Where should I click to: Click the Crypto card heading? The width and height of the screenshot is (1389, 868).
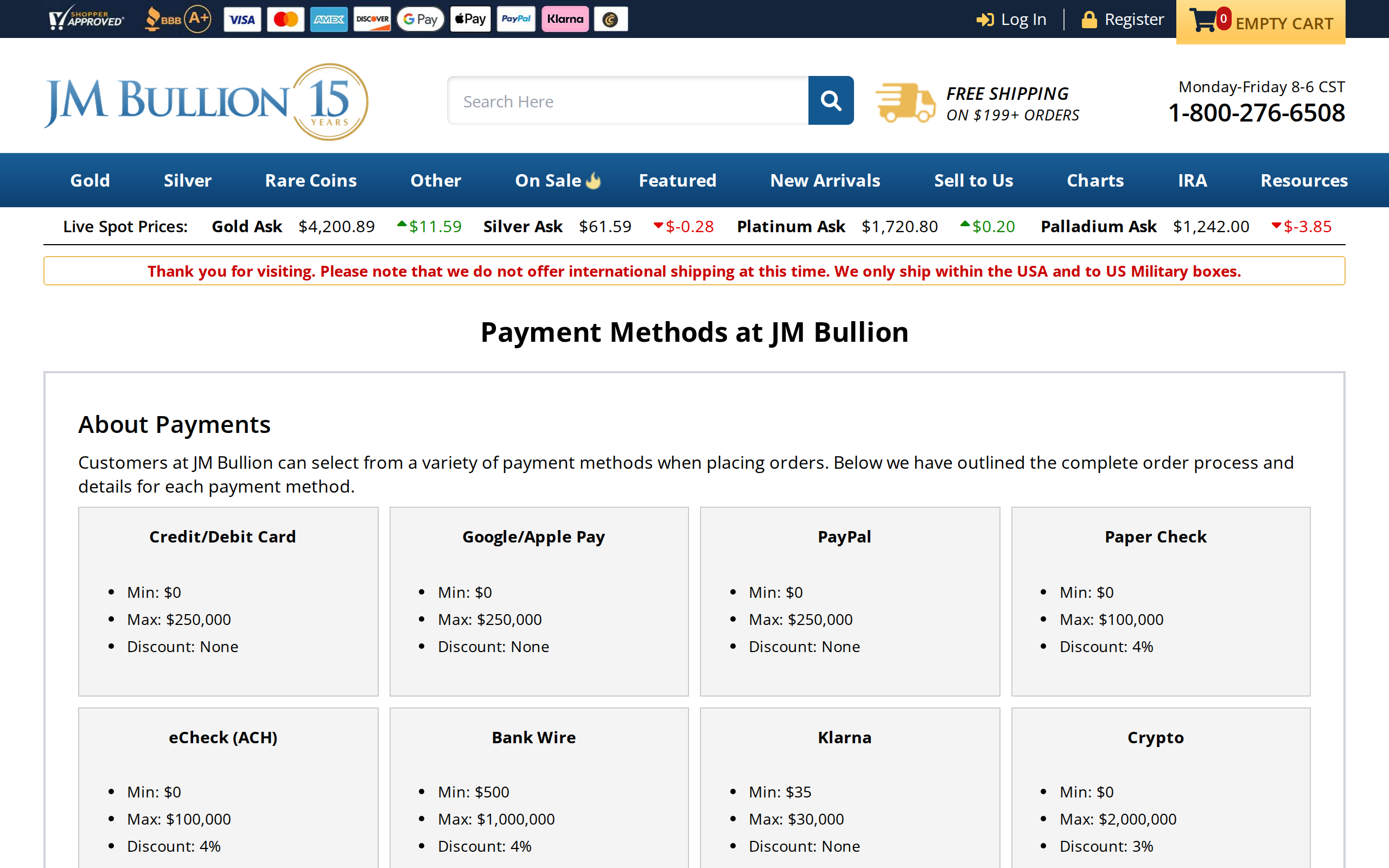pos(1155,738)
